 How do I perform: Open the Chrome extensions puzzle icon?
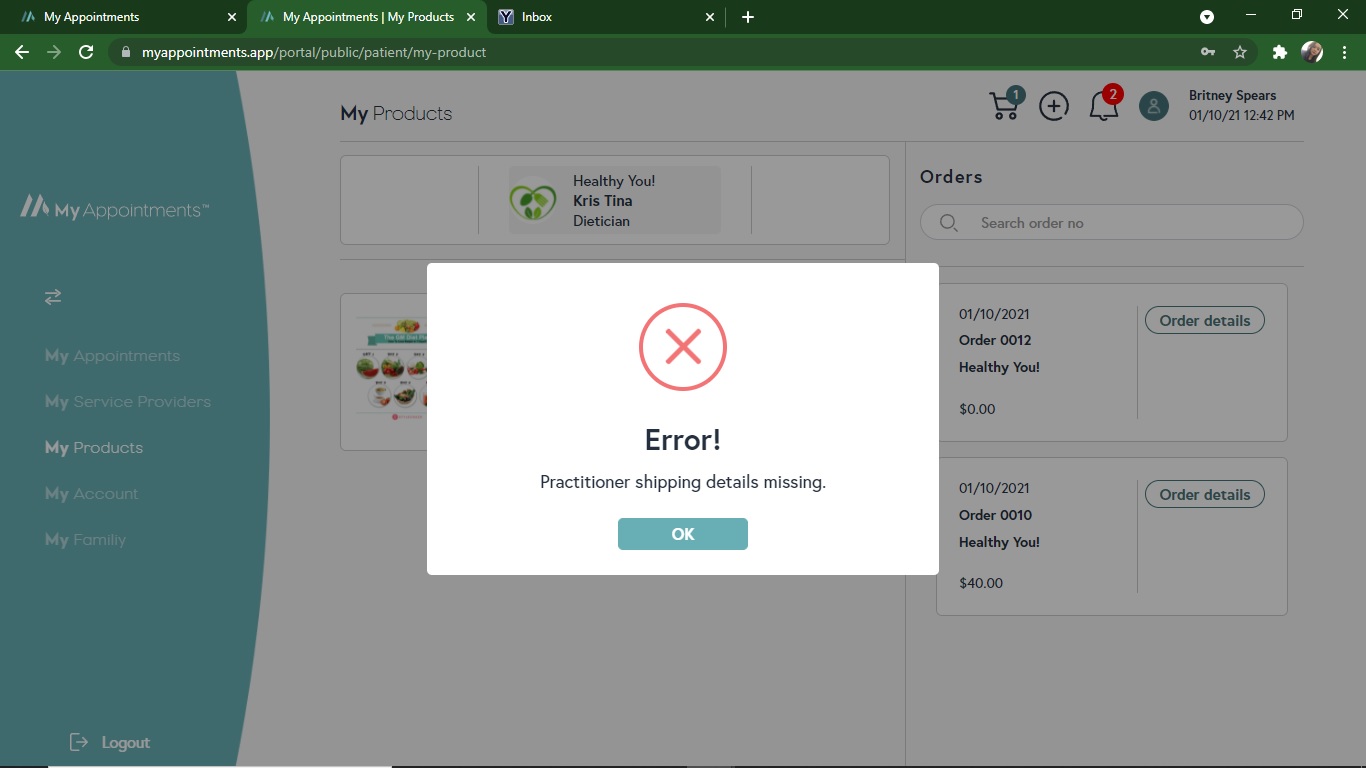pos(1279,52)
